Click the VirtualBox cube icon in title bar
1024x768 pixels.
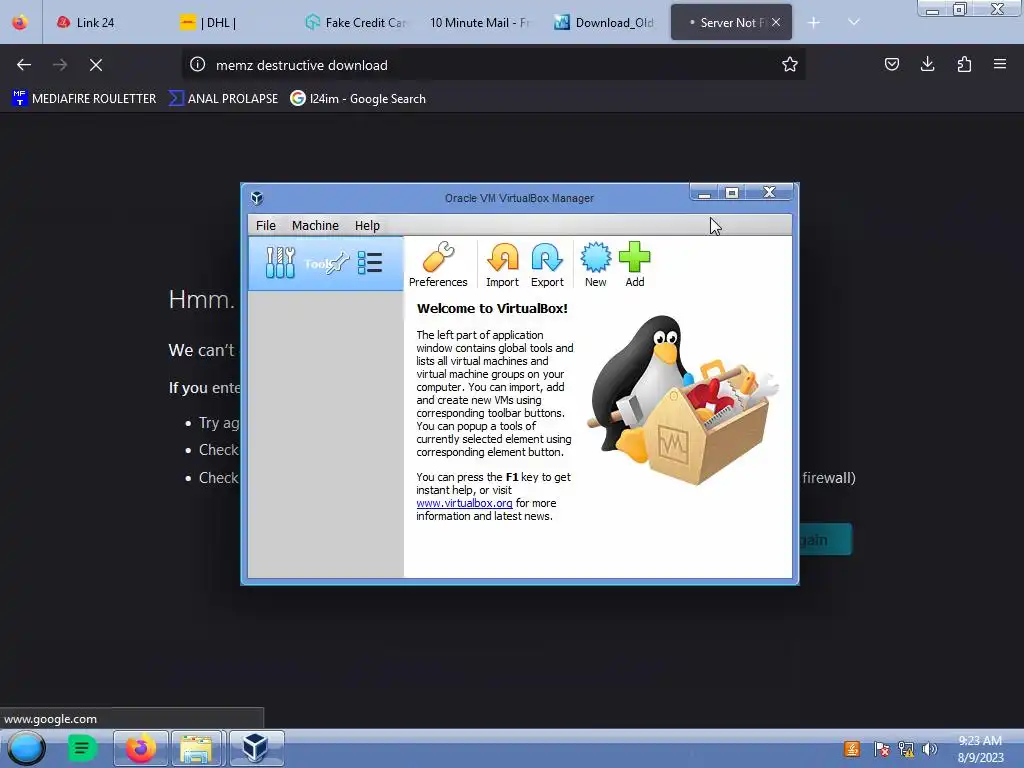pyautogui.click(x=257, y=198)
